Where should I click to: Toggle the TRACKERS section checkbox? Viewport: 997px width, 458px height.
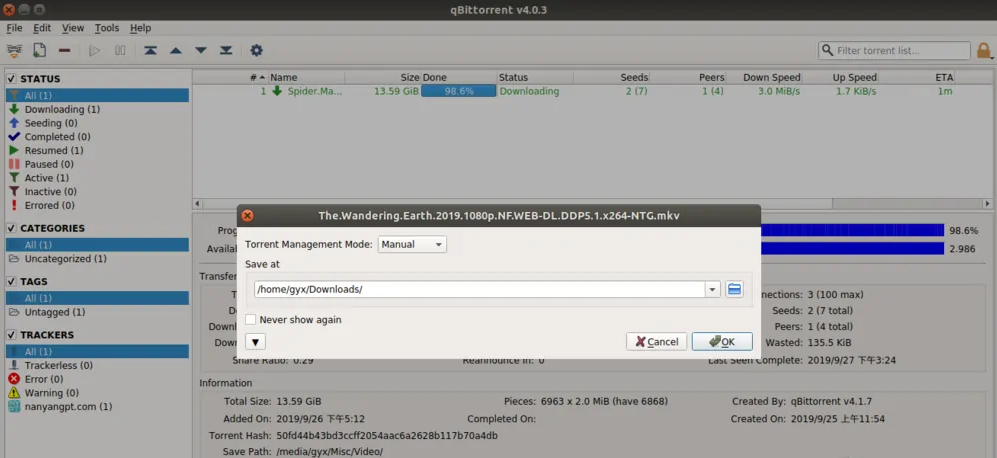[11, 335]
